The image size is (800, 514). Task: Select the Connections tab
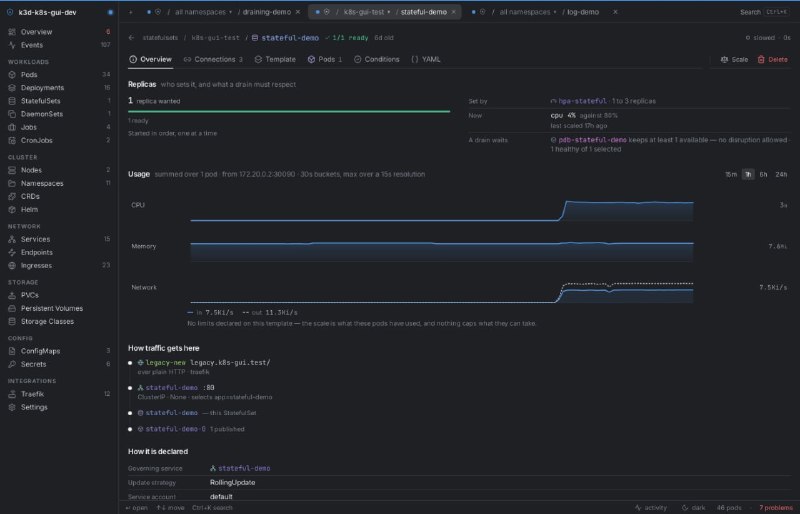(213, 59)
